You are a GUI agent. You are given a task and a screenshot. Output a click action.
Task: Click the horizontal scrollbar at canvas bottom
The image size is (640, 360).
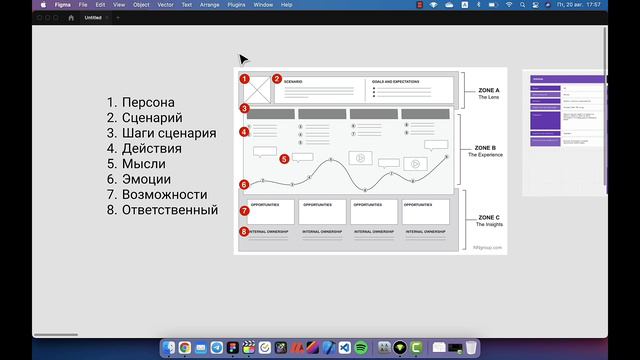tap(56, 335)
